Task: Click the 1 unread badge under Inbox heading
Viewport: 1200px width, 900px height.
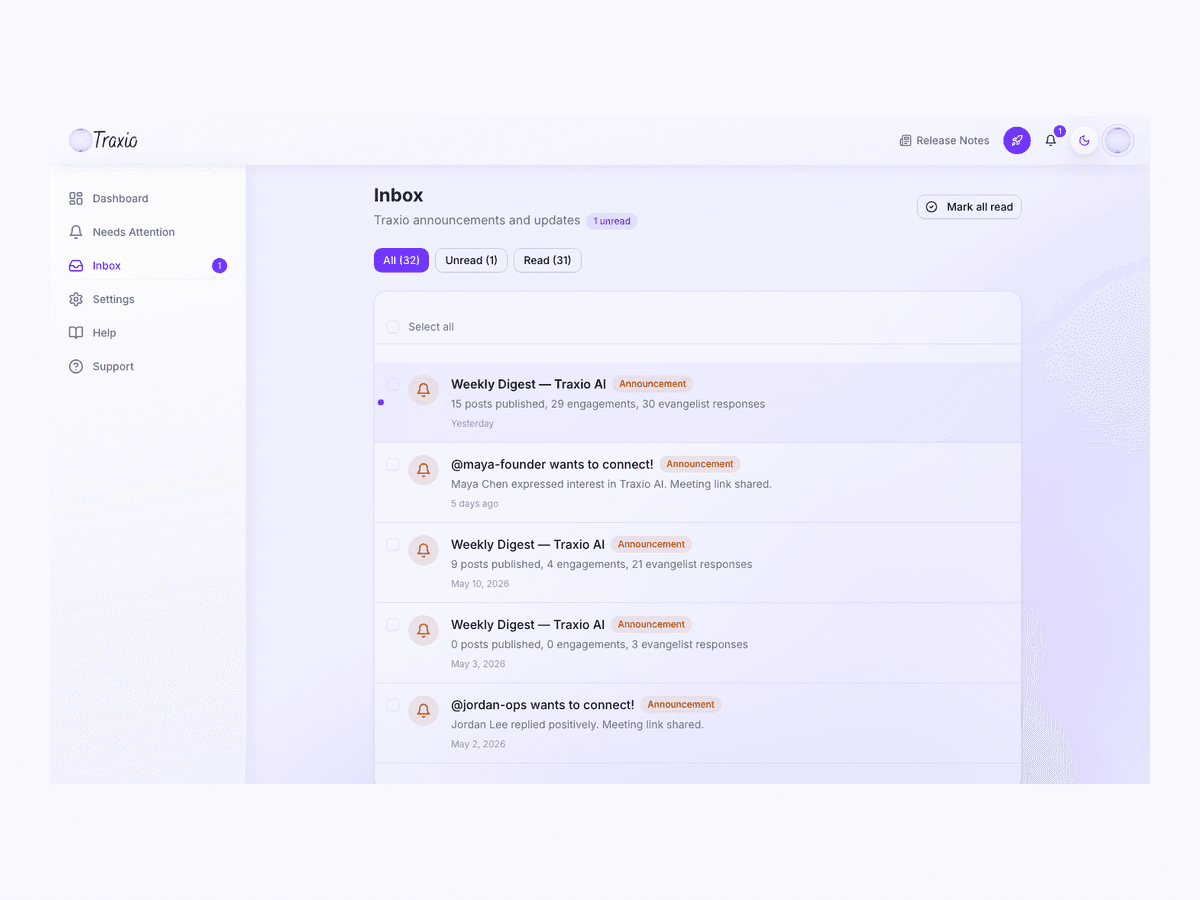Action: click(612, 221)
